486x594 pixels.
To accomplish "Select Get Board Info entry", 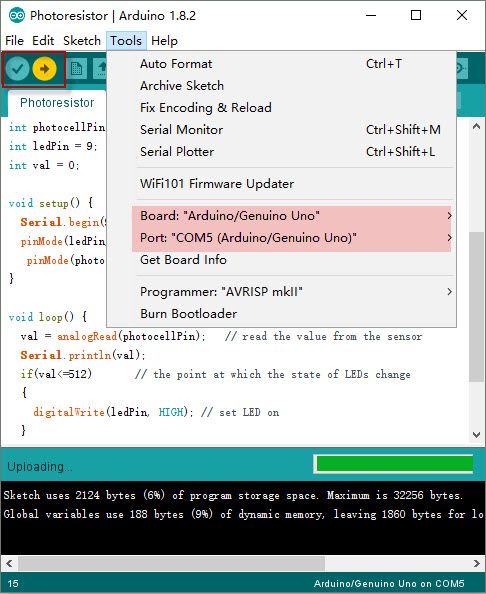I will click(x=282, y=260).
